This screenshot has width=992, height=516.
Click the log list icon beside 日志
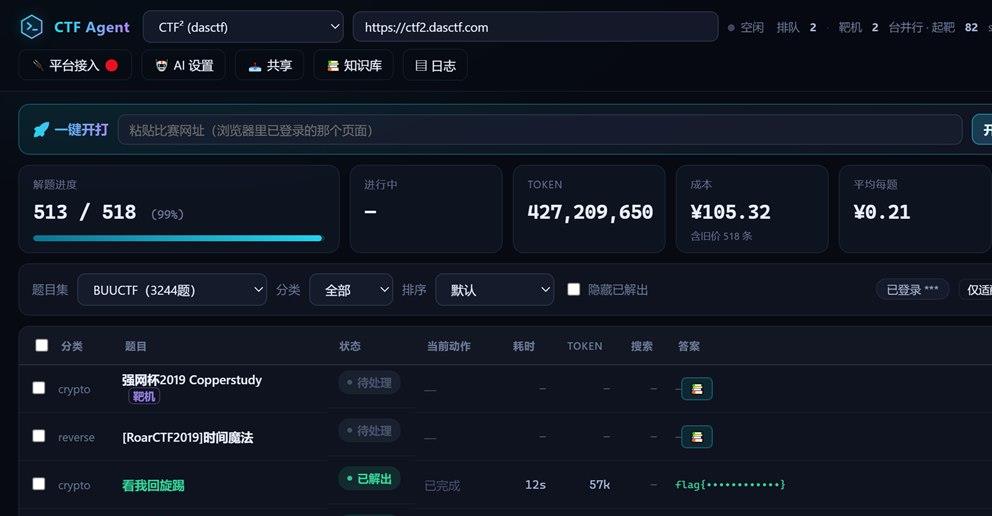(421, 66)
